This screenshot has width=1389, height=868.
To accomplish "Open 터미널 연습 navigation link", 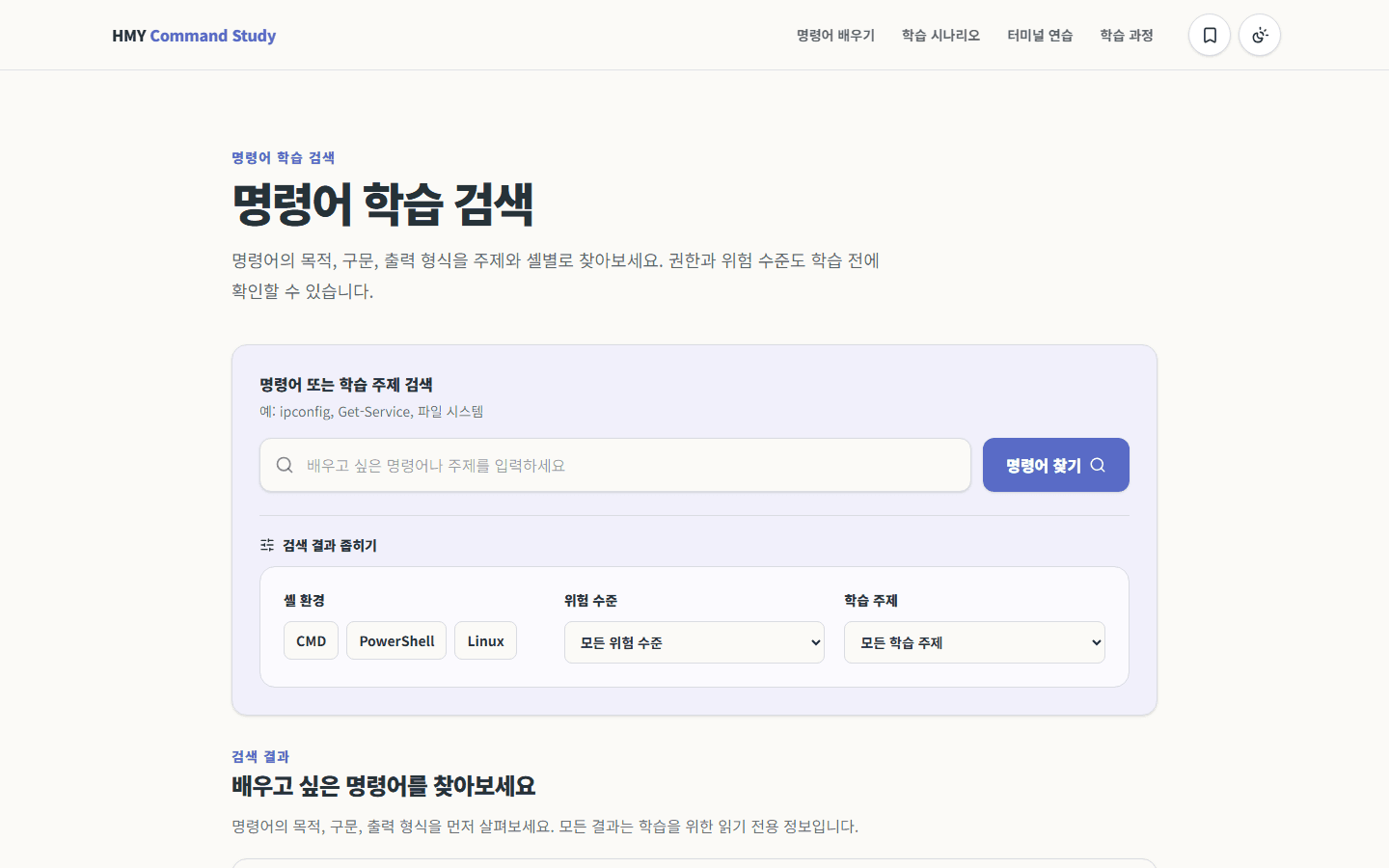I will [1040, 35].
